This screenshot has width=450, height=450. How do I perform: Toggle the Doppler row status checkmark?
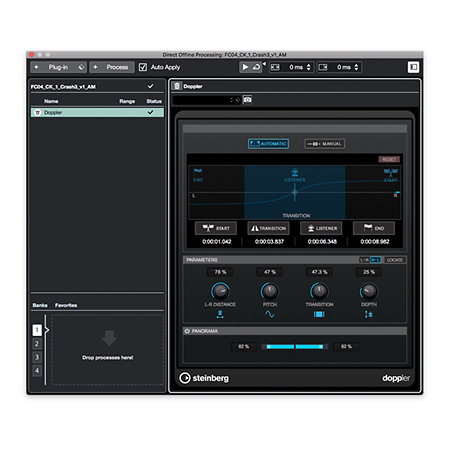150,112
